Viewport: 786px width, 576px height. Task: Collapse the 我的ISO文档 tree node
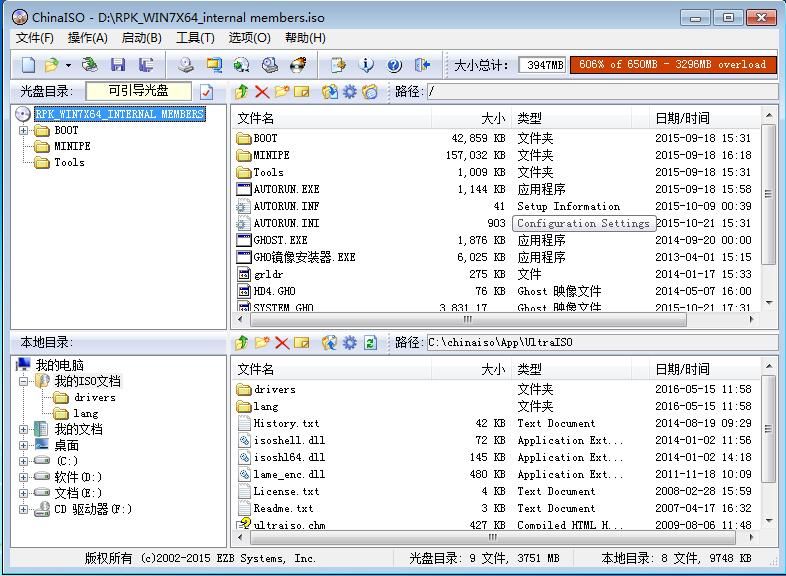pos(23,381)
